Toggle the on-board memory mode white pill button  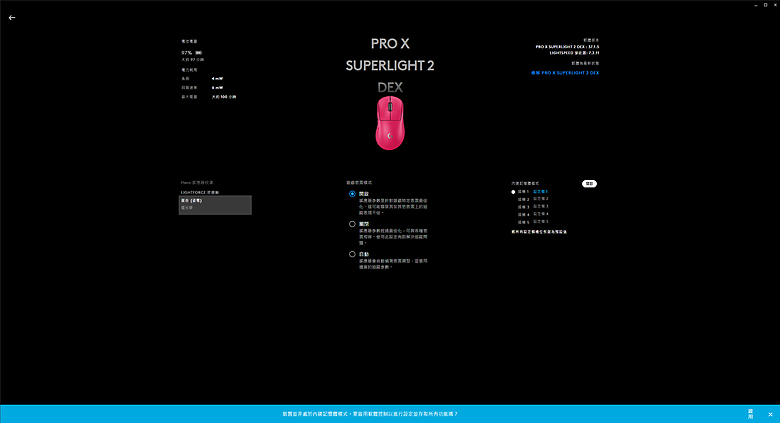coord(589,184)
